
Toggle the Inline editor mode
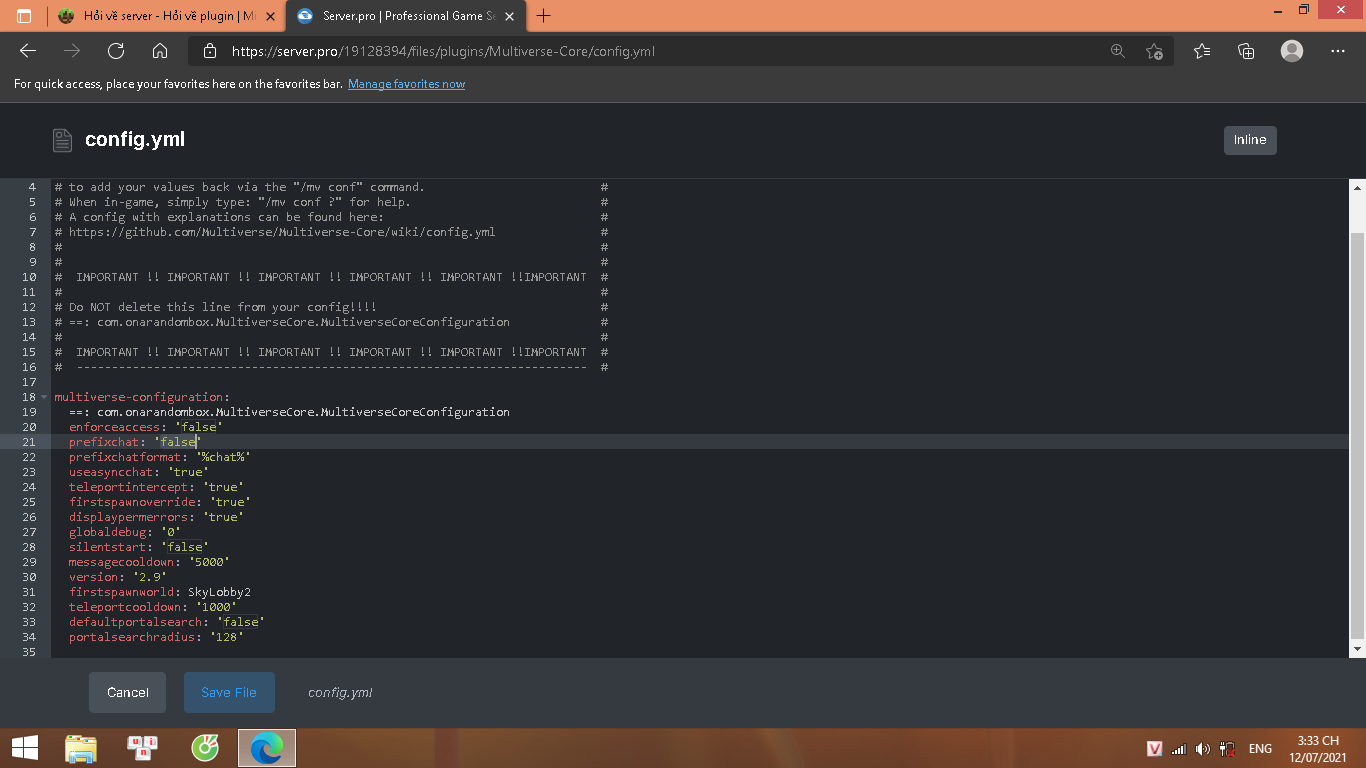pos(1249,140)
